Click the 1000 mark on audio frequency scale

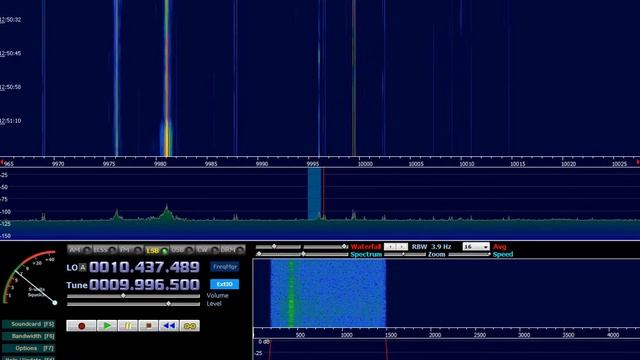tap(347, 335)
